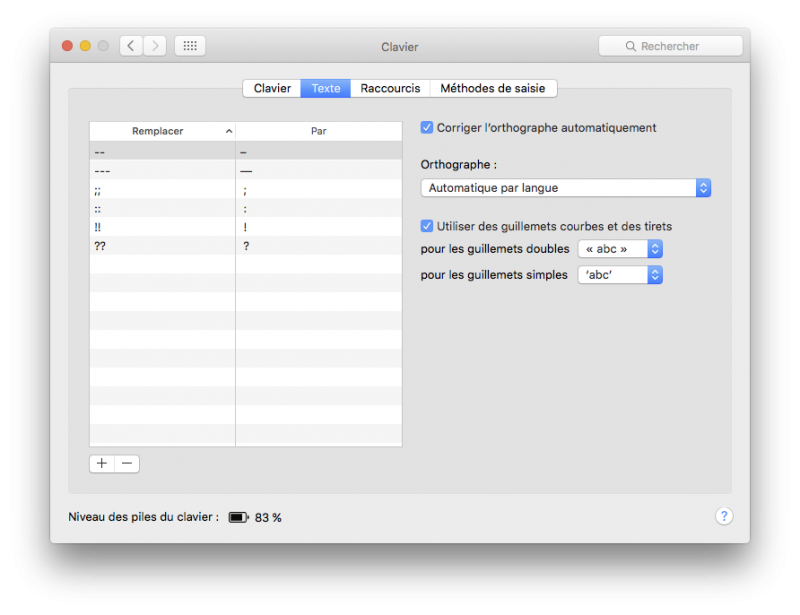
Task: Switch to the Clavier tab
Action: 272,88
